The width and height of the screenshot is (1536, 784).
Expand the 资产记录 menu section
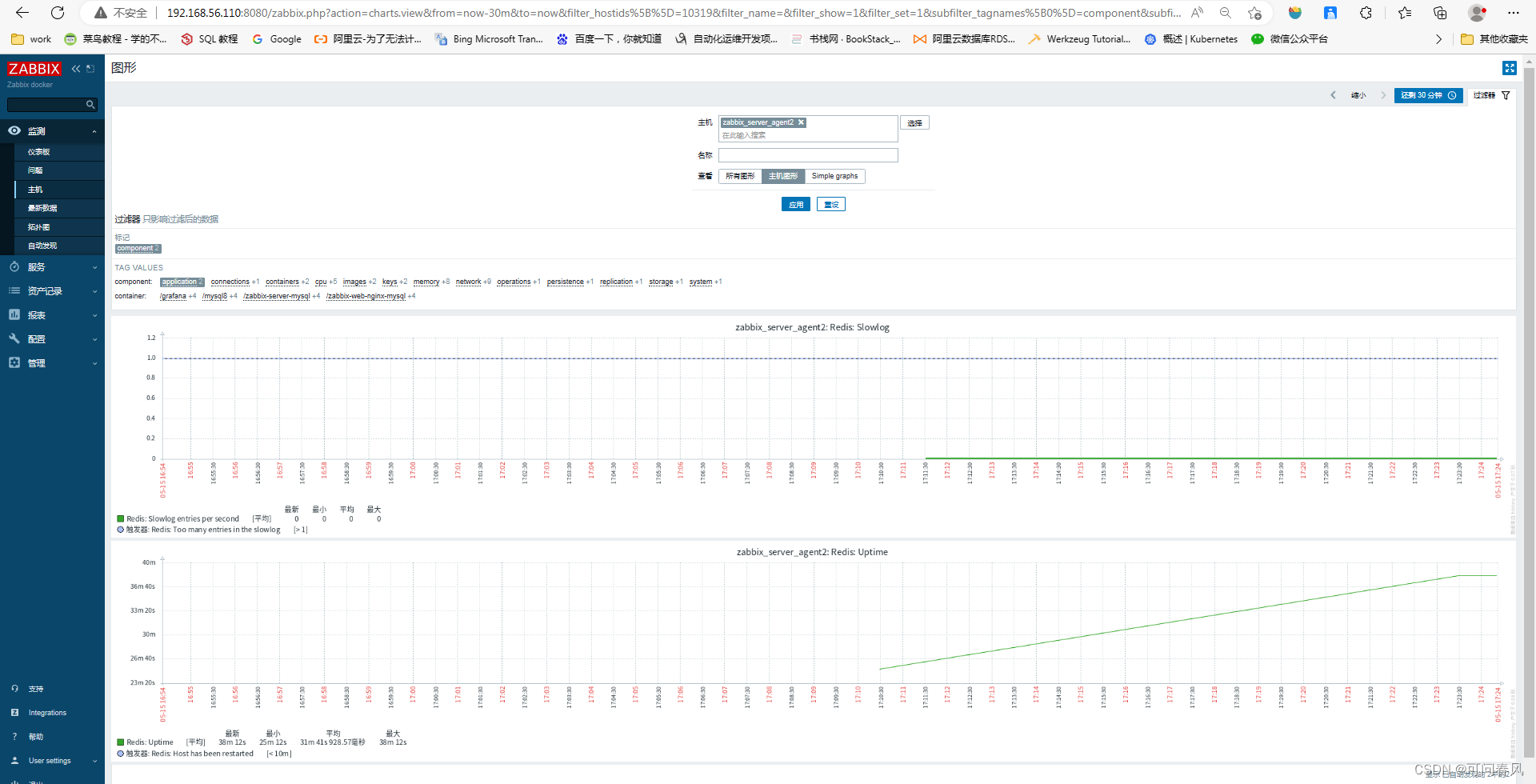click(x=94, y=291)
